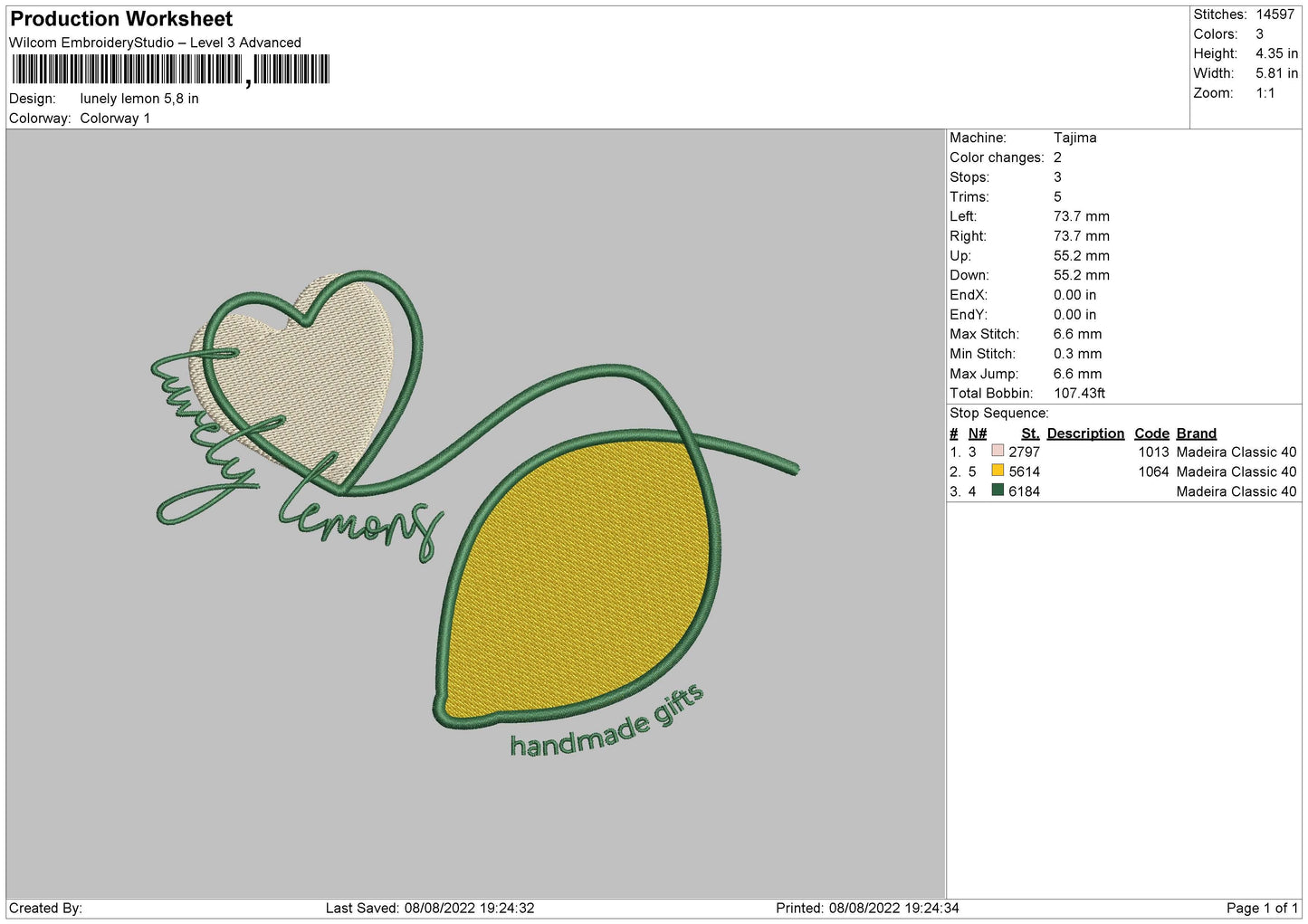
Task: Click the Stitches value 14597
Action: click(1275, 14)
